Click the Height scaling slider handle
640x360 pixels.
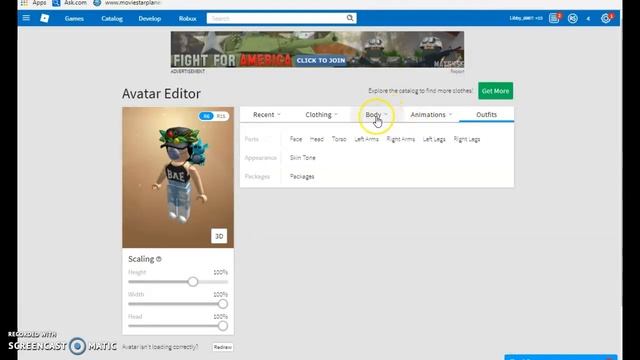click(x=193, y=282)
